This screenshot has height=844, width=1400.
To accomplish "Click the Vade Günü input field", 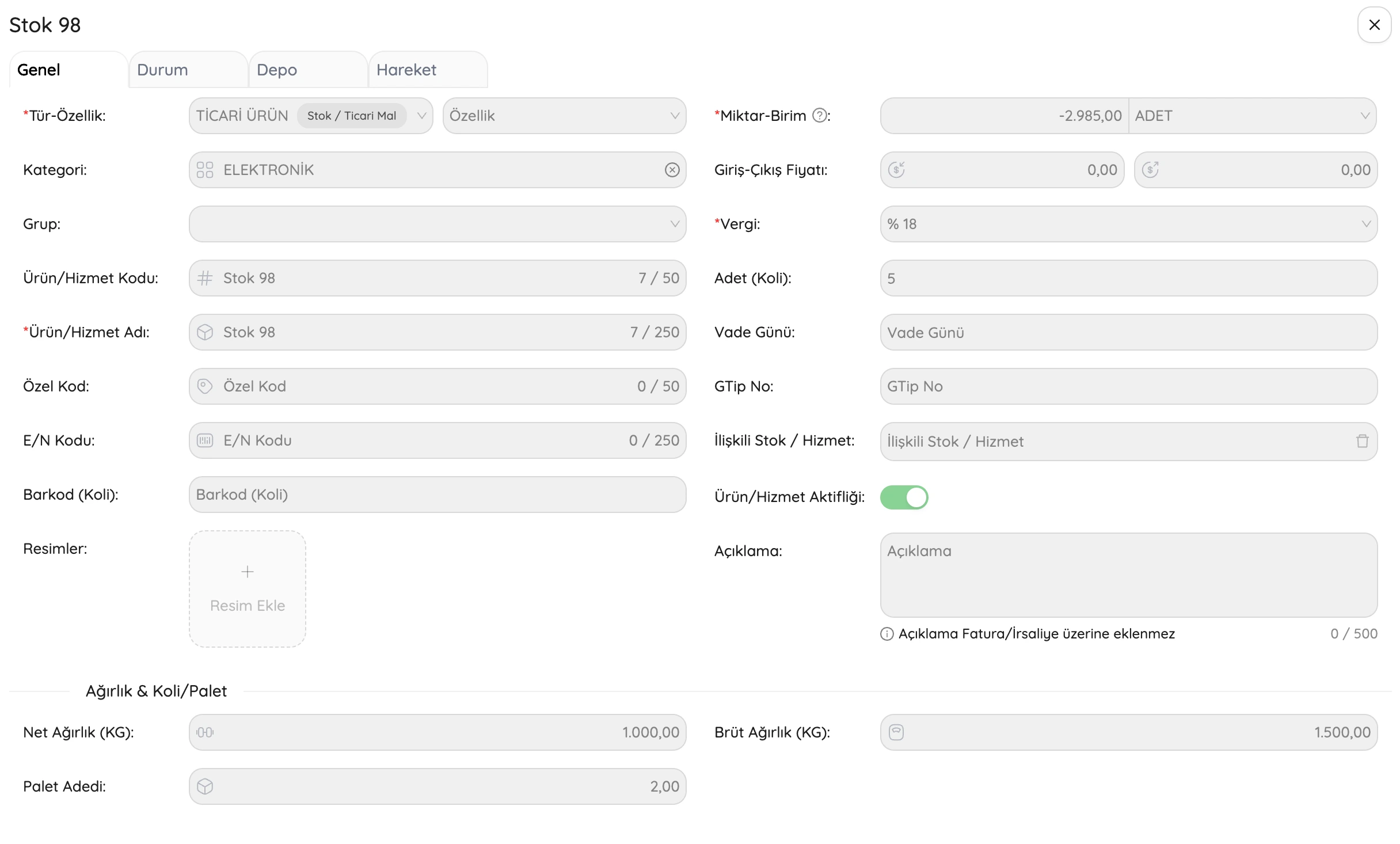I will click(x=1129, y=332).
